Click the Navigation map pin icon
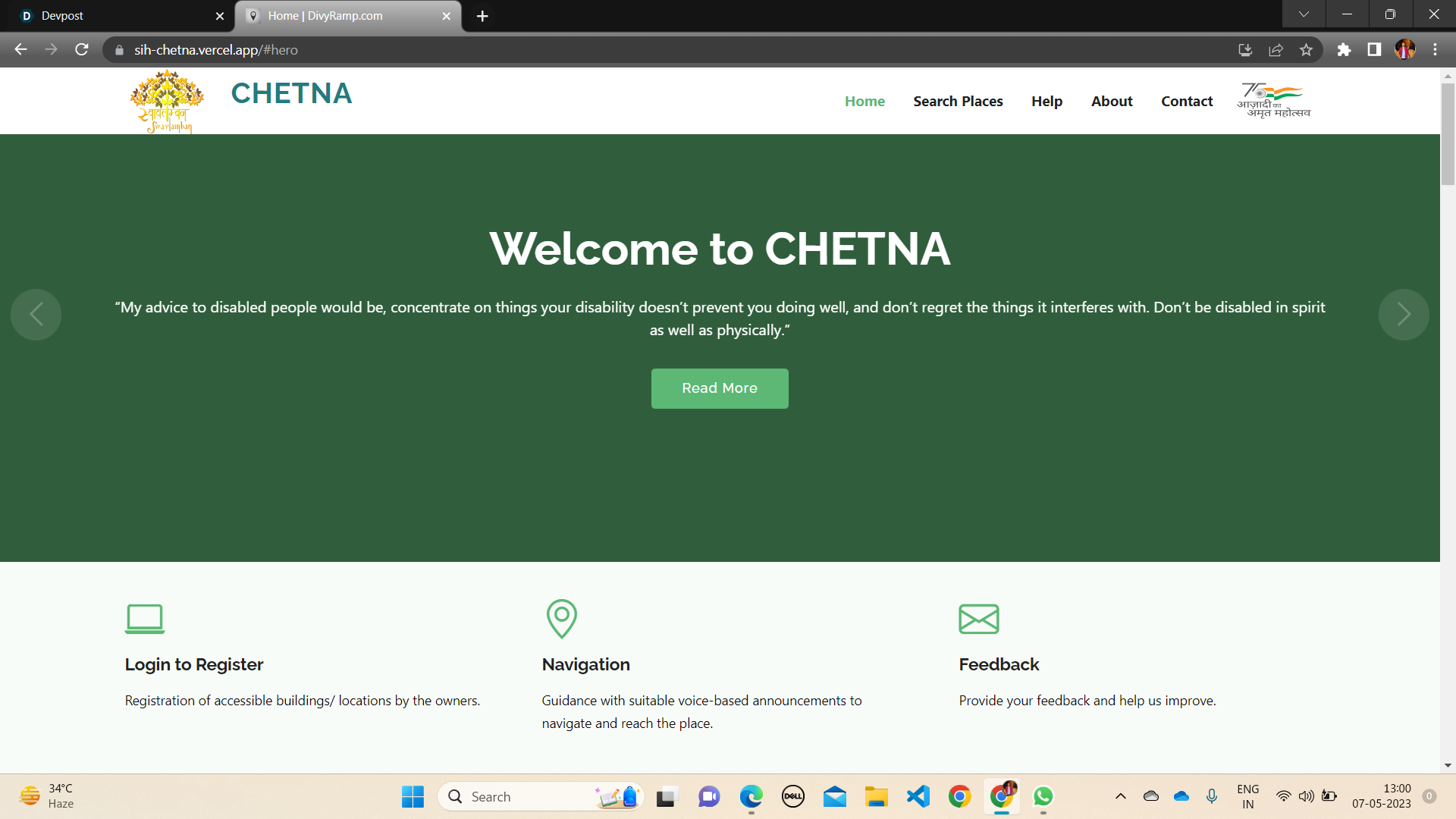This screenshot has width=1456, height=819. click(561, 619)
